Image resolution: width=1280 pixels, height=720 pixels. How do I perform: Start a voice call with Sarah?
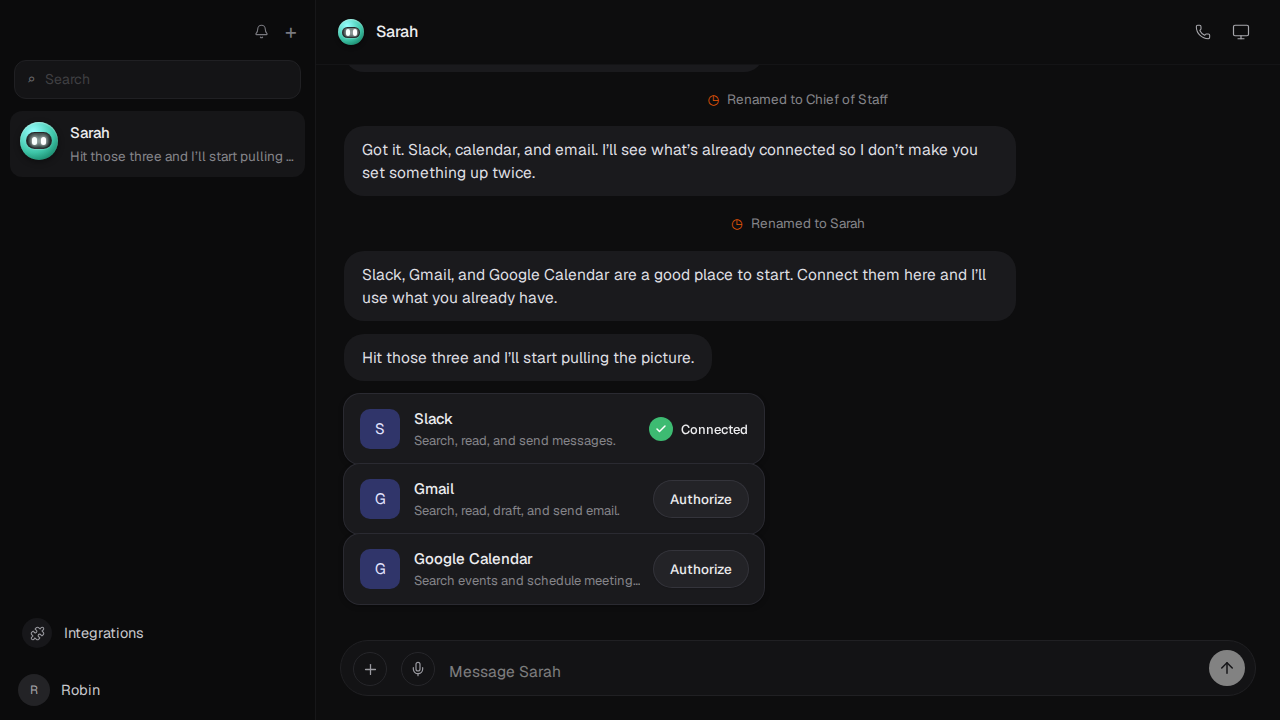point(1203,32)
